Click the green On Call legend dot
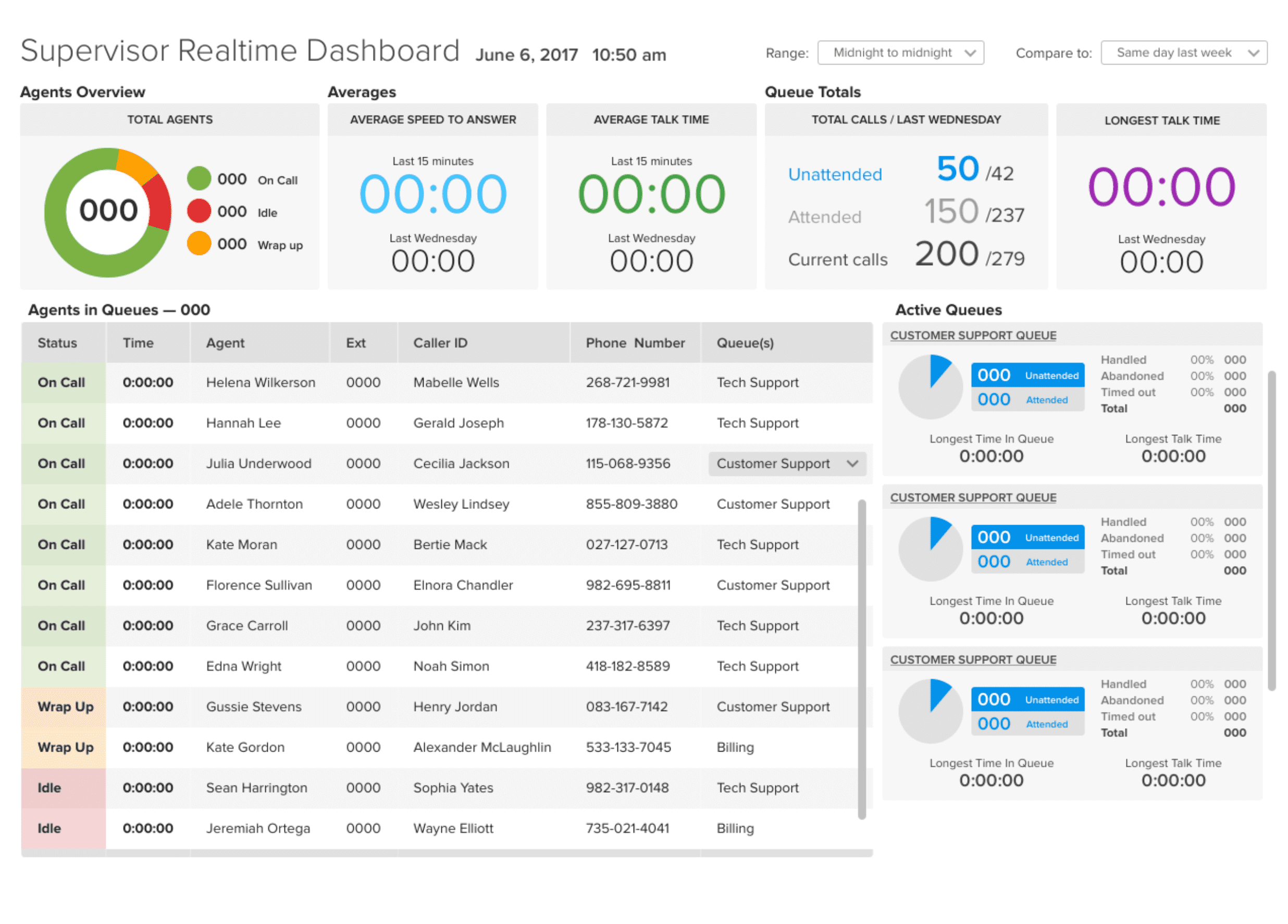 (199, 179)
